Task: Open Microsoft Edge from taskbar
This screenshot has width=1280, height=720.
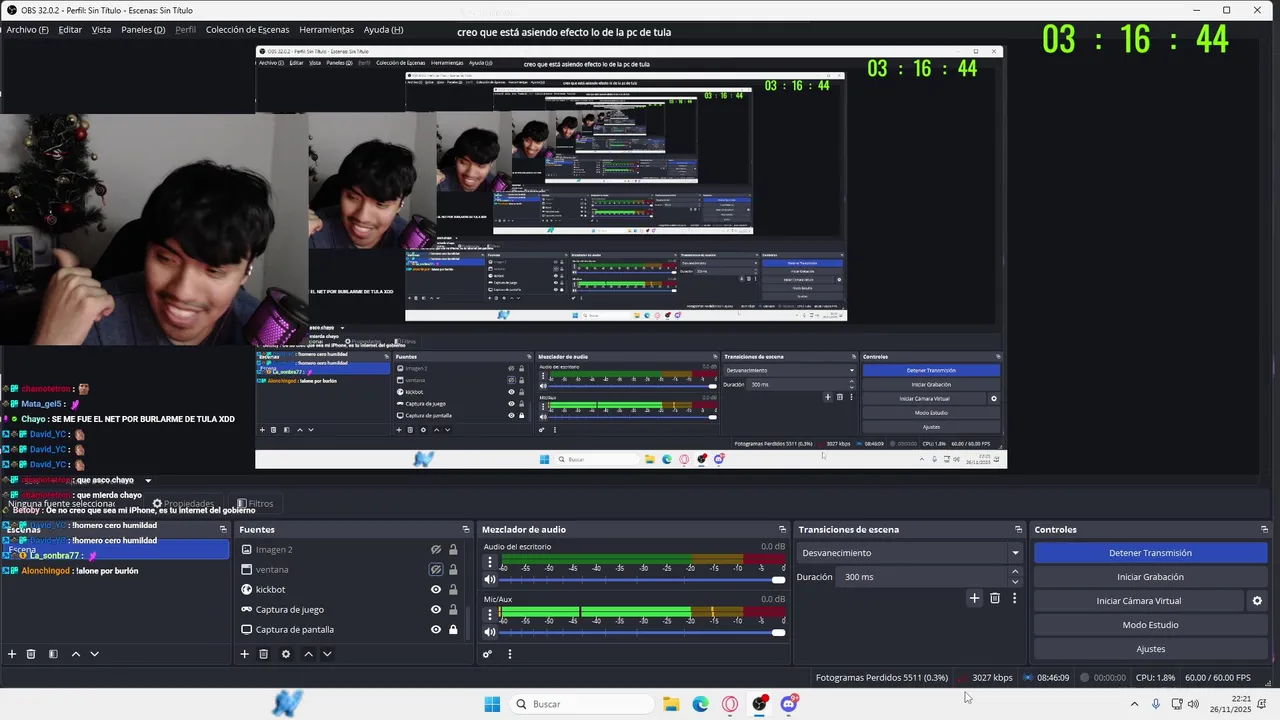Action: coord(701,704)
